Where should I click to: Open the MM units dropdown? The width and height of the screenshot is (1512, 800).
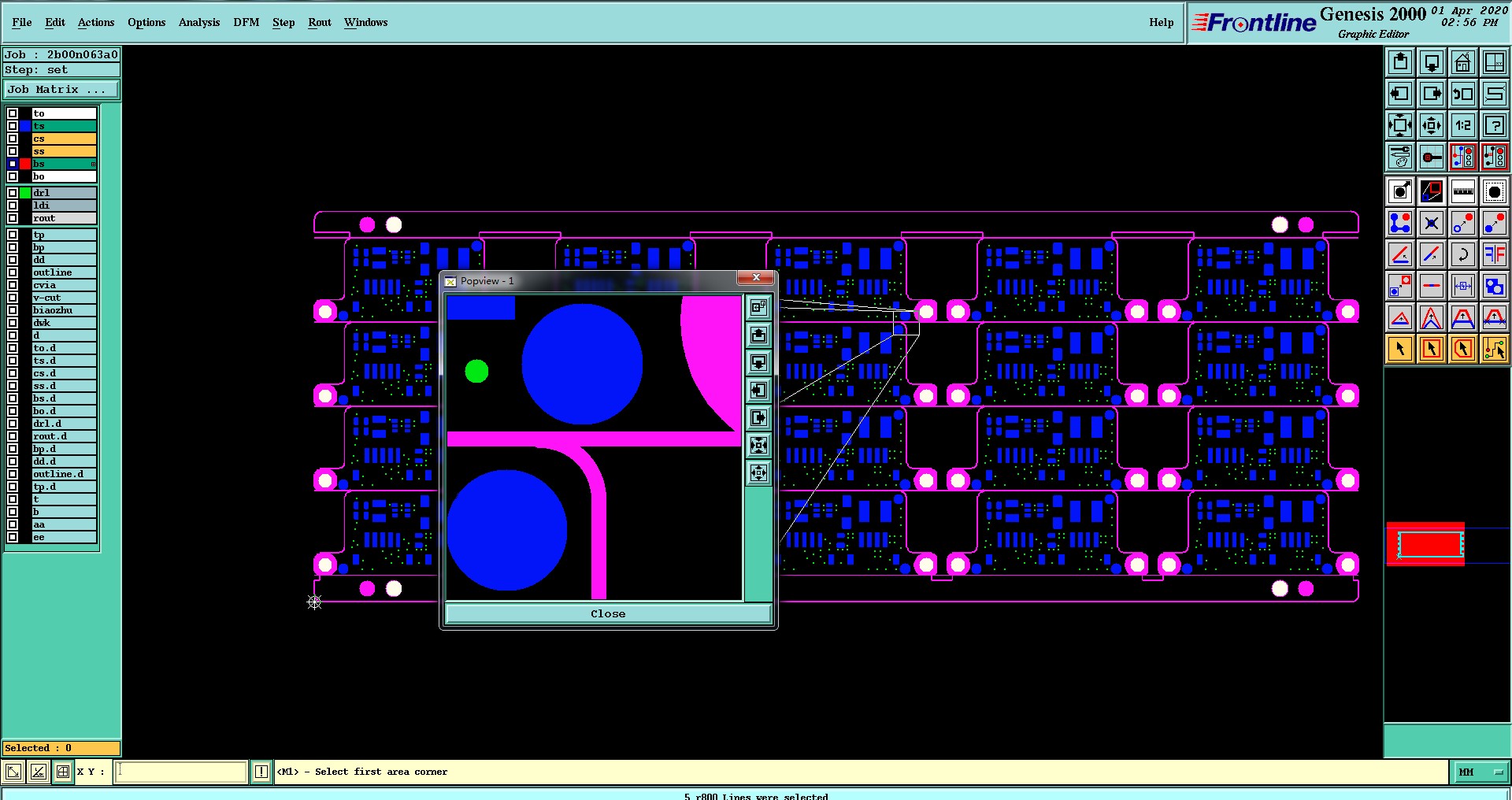click(1480, 772)
